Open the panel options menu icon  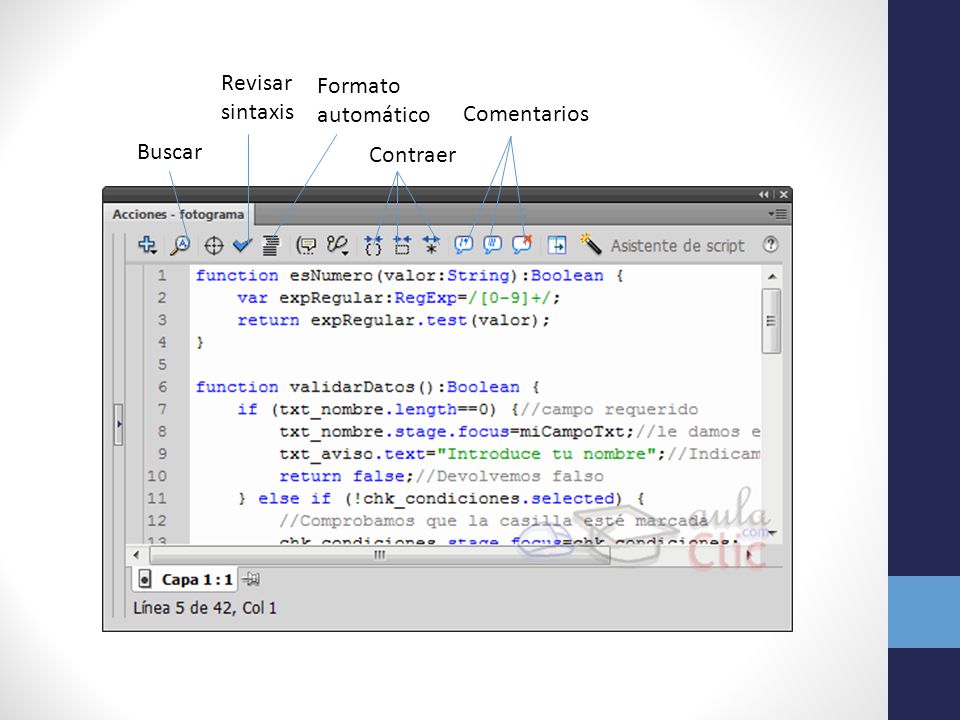777,214
